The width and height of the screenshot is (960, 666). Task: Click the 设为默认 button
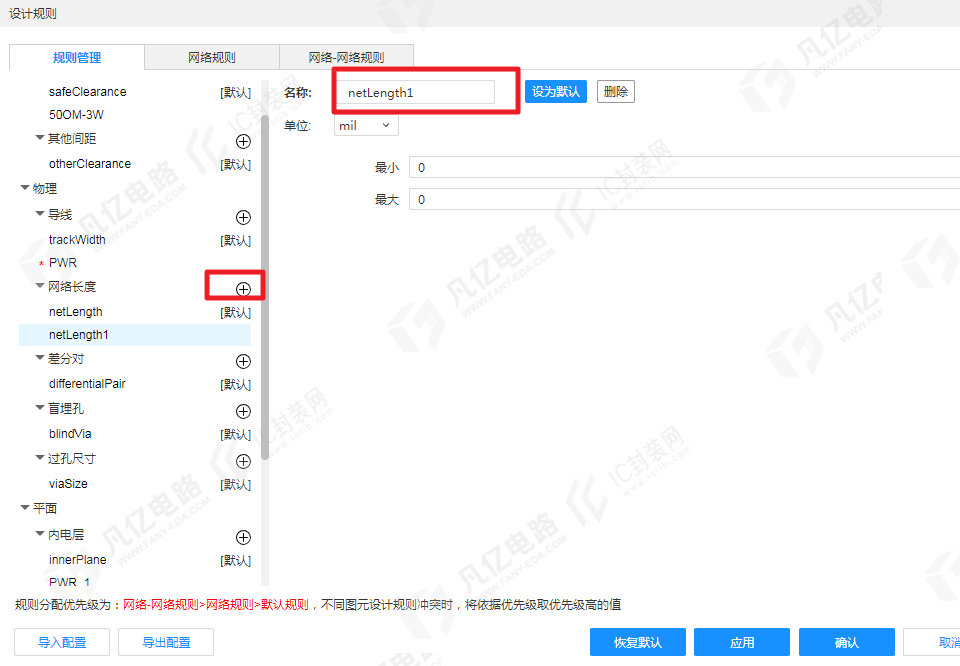point(556,92)
